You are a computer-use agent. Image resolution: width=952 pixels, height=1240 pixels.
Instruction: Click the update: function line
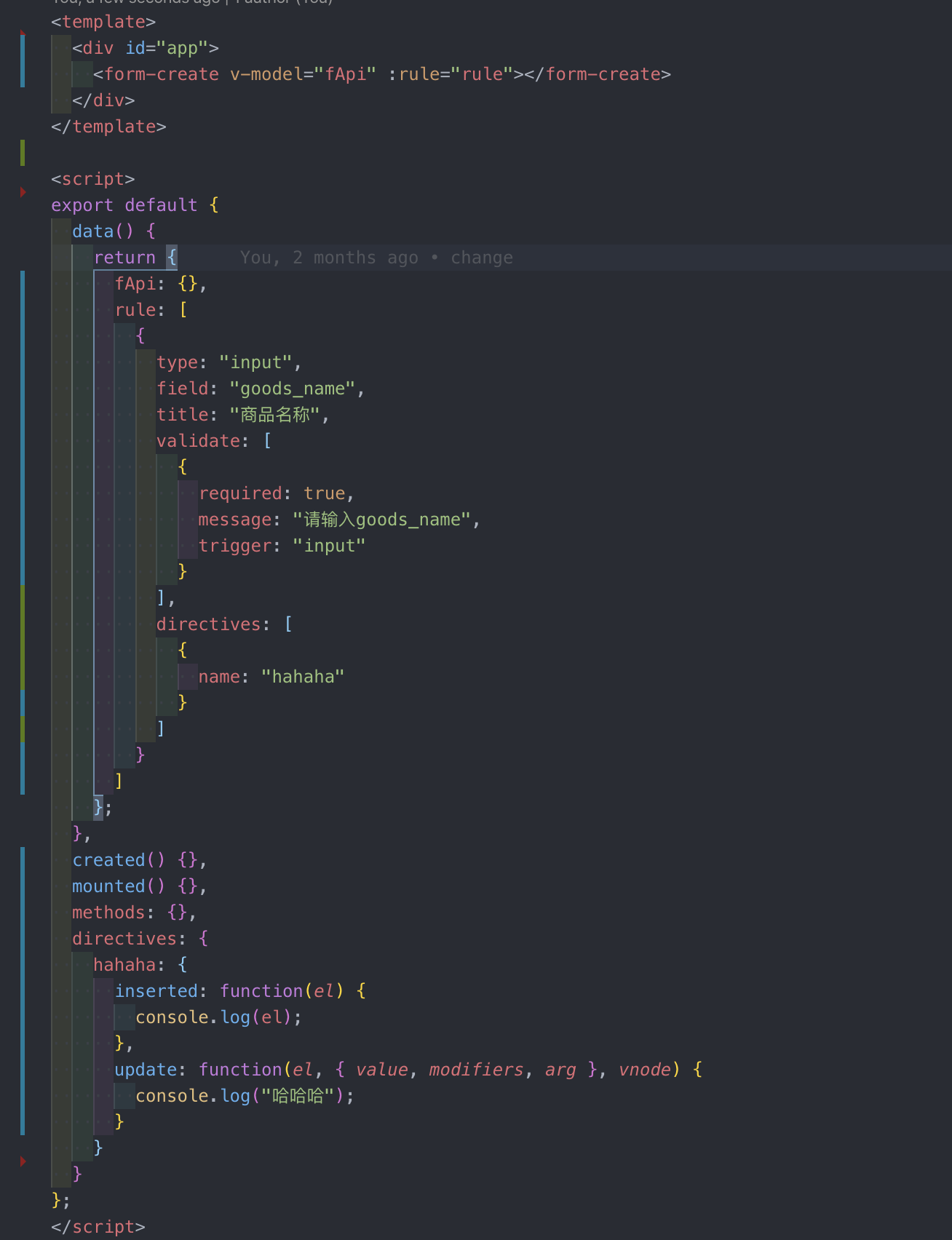(x=408, y=1070)
